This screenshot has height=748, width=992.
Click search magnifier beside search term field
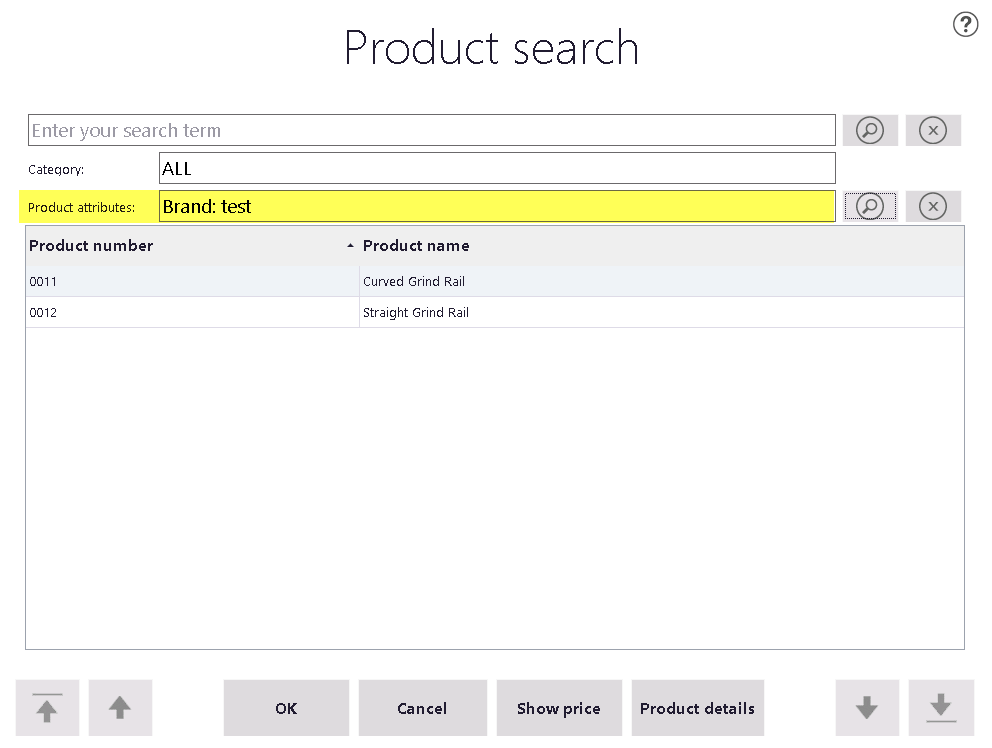tap(870, 130)
